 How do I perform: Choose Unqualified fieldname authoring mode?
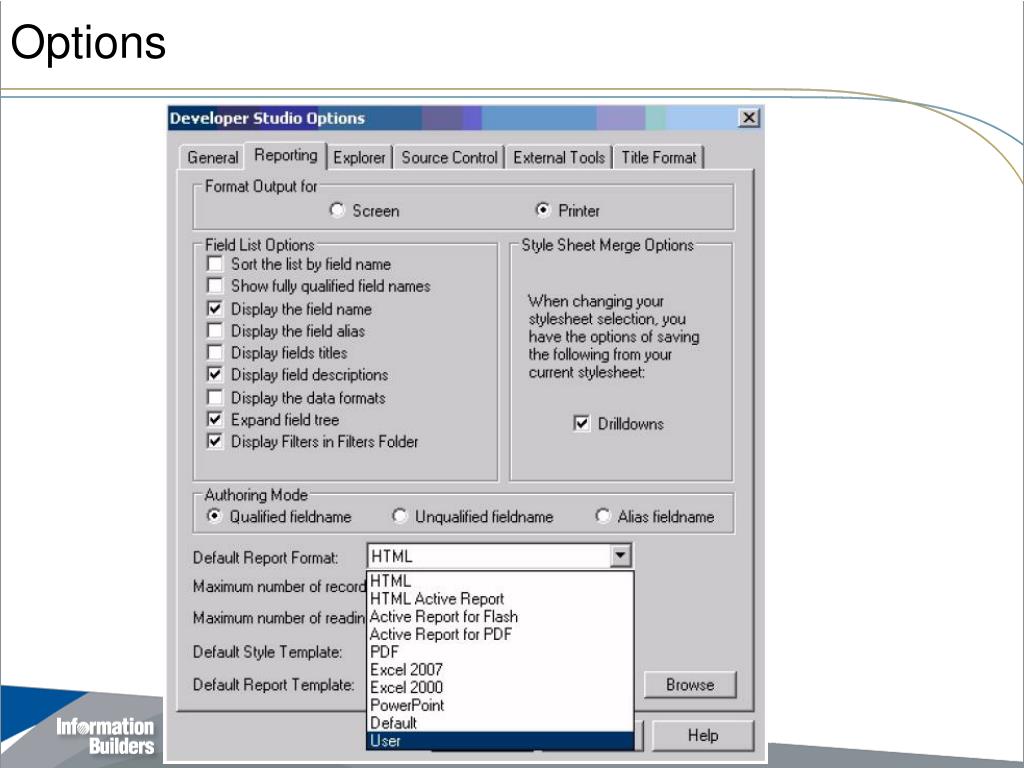point(399,516)
